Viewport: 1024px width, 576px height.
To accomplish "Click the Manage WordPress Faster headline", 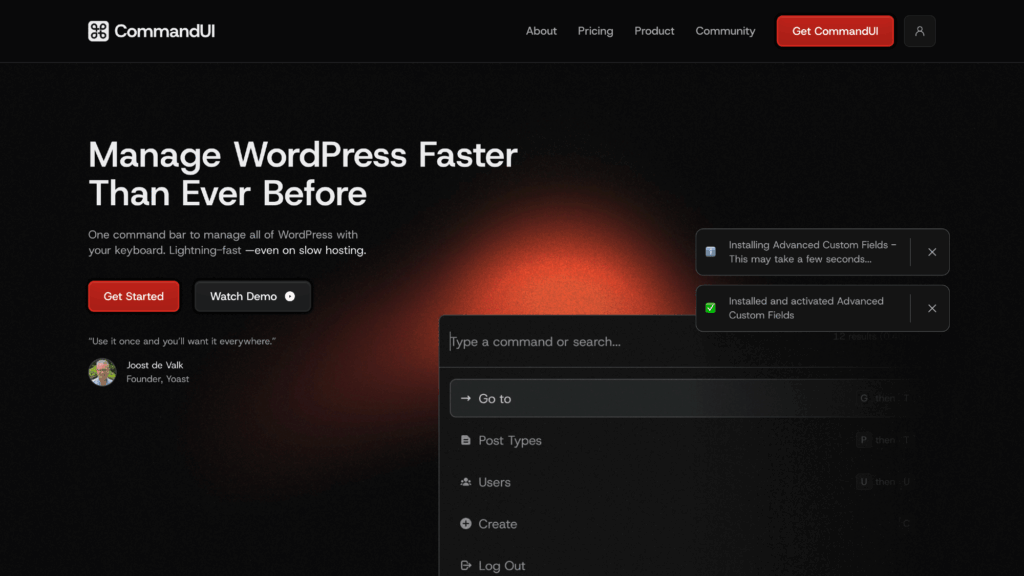I will pyautogui.click(x=302, y=174).
